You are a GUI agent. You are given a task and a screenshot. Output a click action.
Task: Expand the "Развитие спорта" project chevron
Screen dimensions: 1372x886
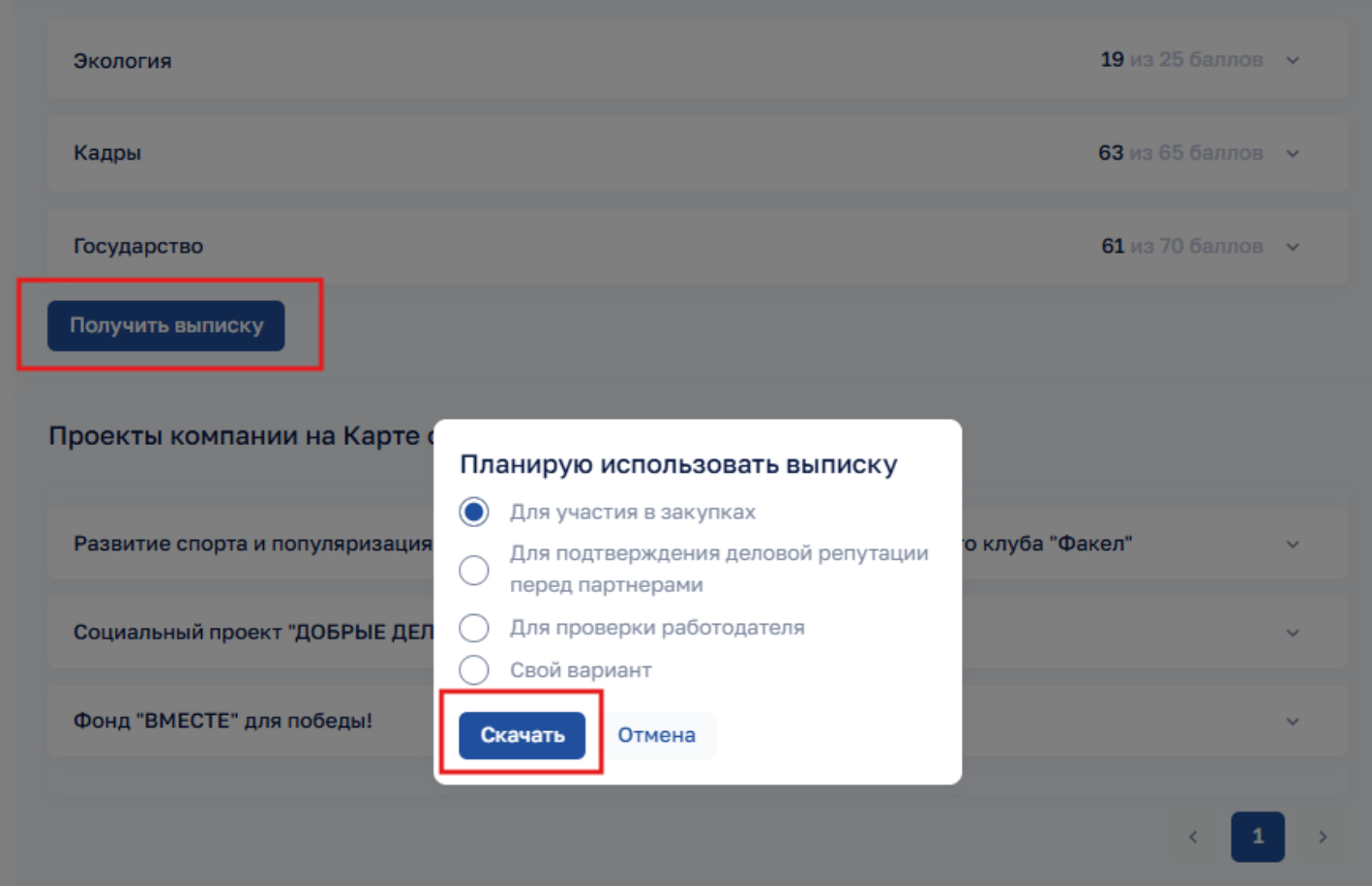pos(1293,545)
